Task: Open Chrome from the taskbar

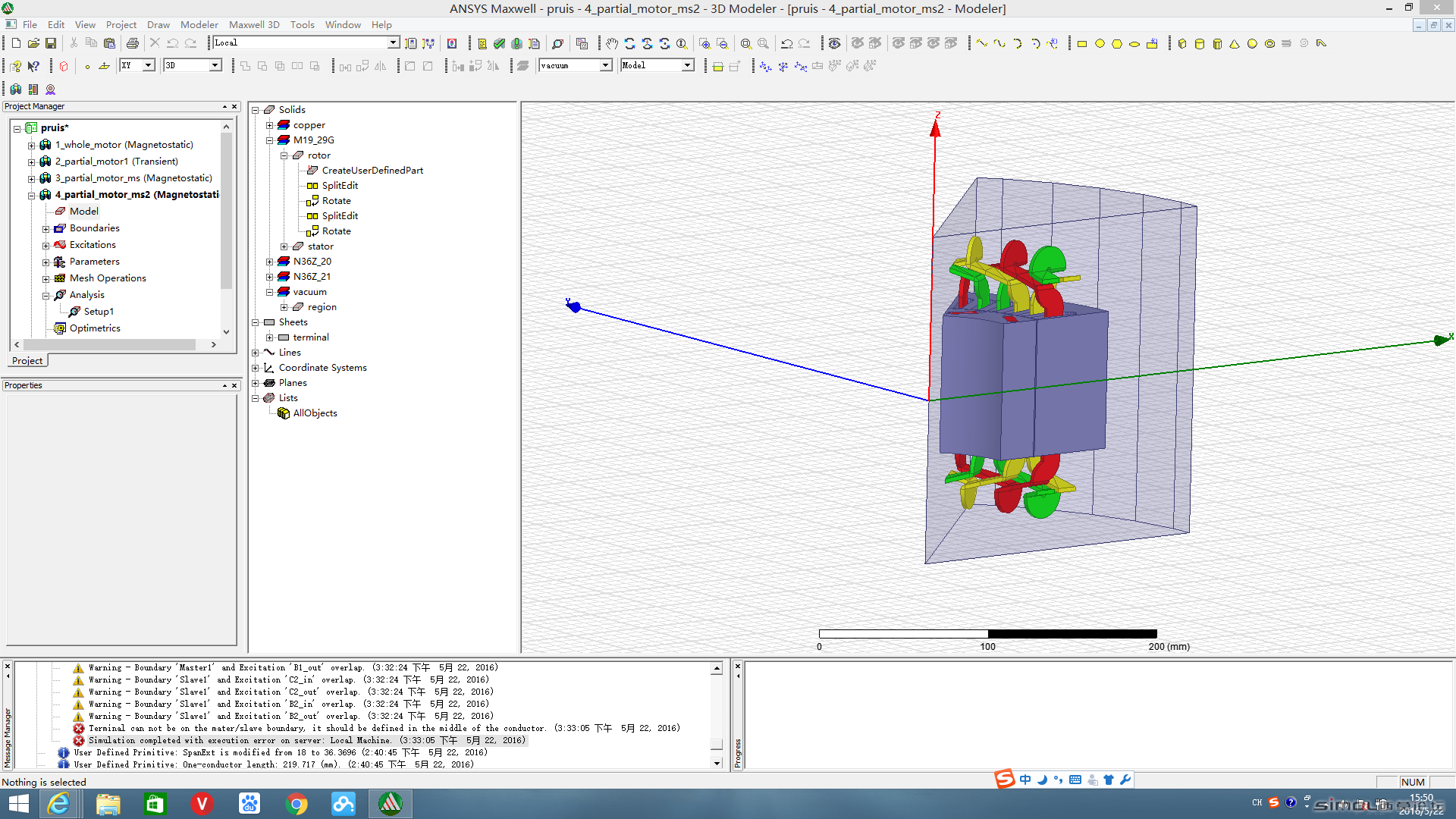Action: click(297, 804)
